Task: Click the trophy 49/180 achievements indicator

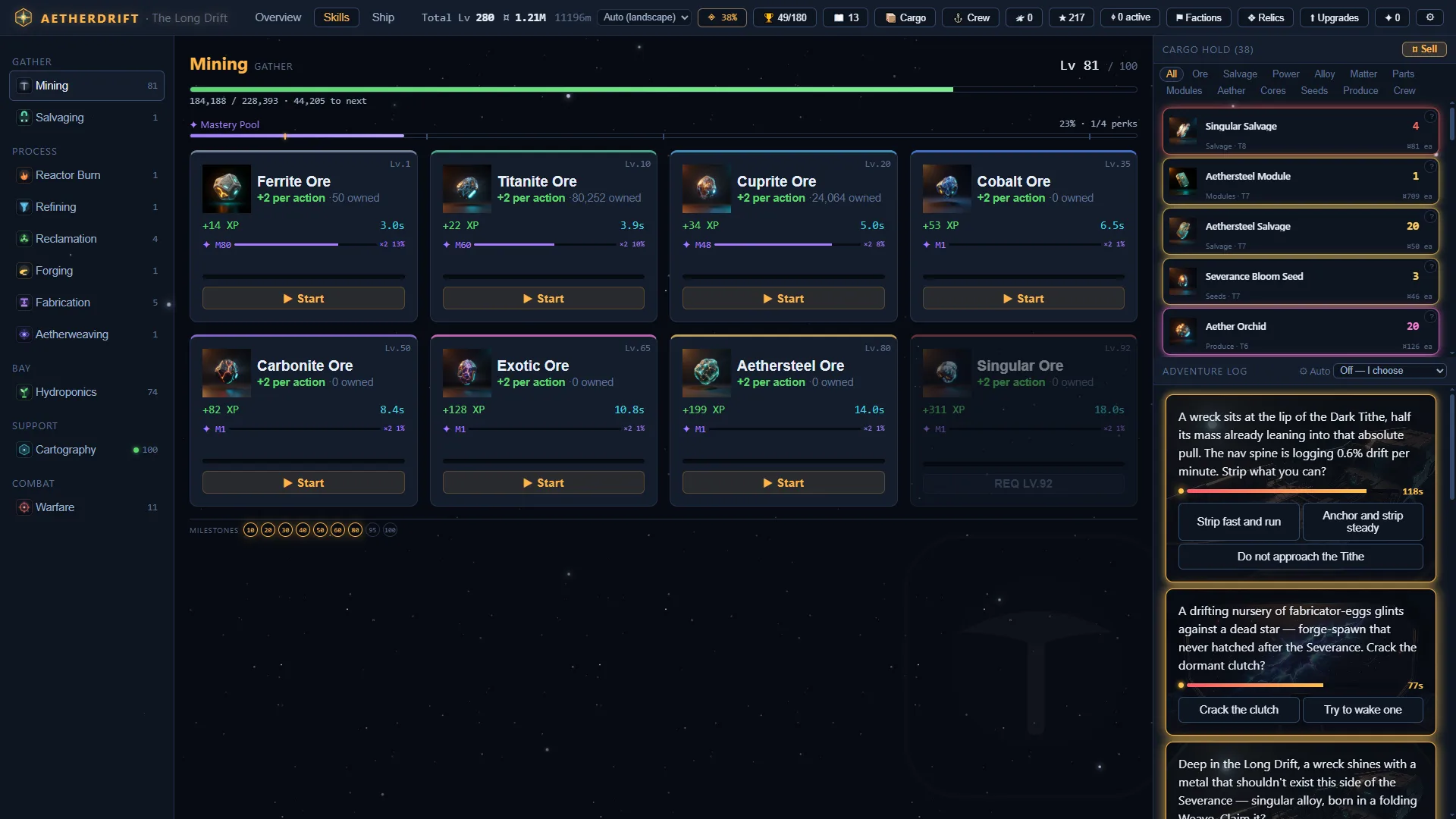Action: point(785,17)
